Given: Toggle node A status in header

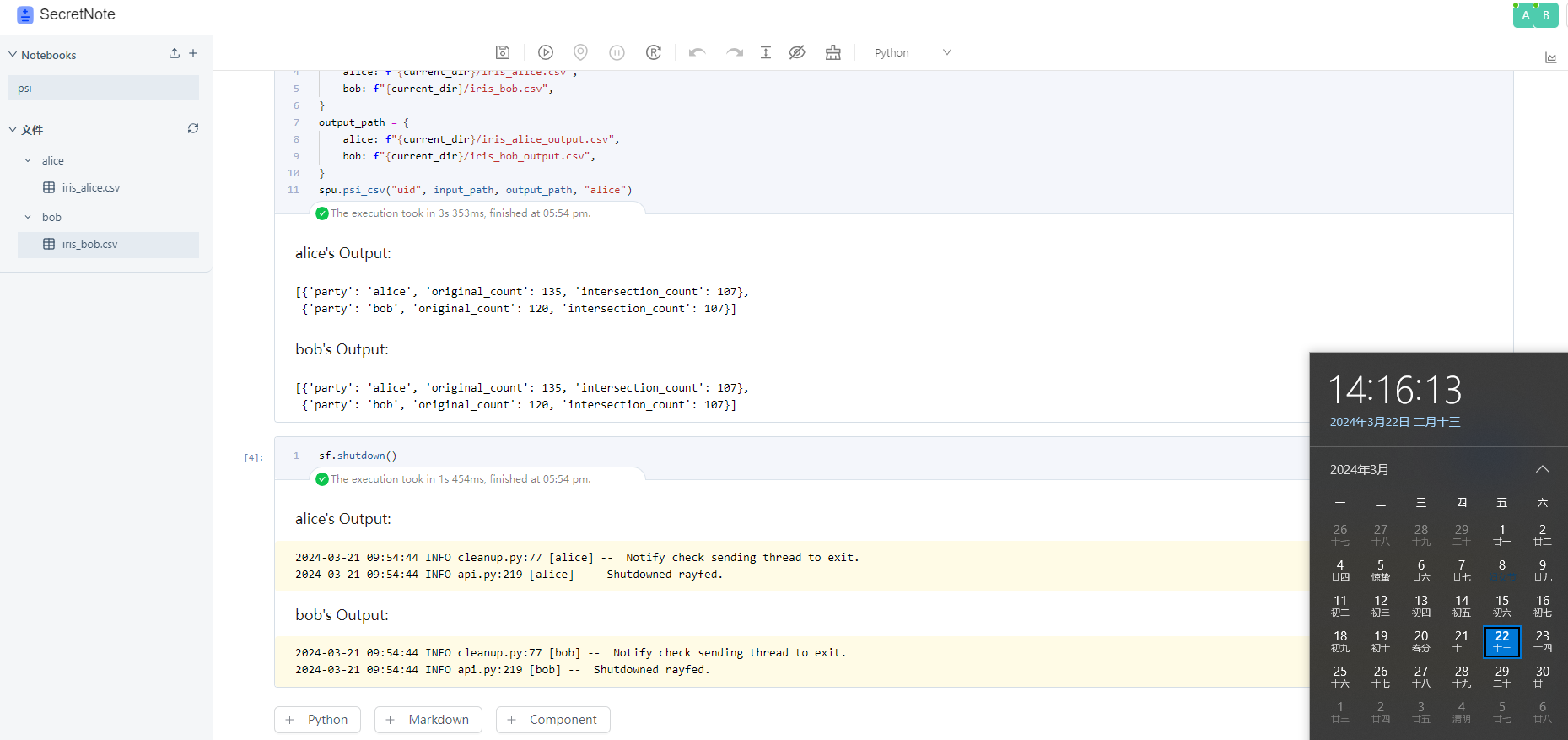Looking at the screenshot, I should tap(1525, 15).
